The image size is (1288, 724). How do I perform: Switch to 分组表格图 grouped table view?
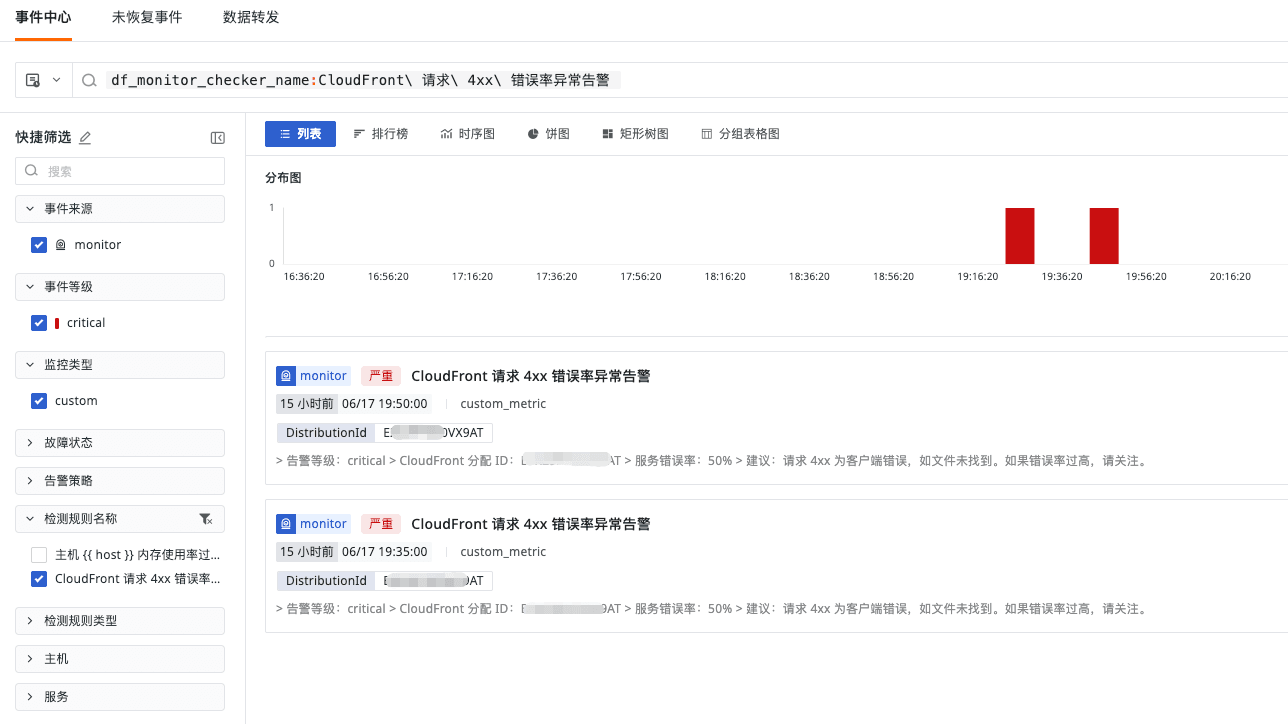point(740,134)
